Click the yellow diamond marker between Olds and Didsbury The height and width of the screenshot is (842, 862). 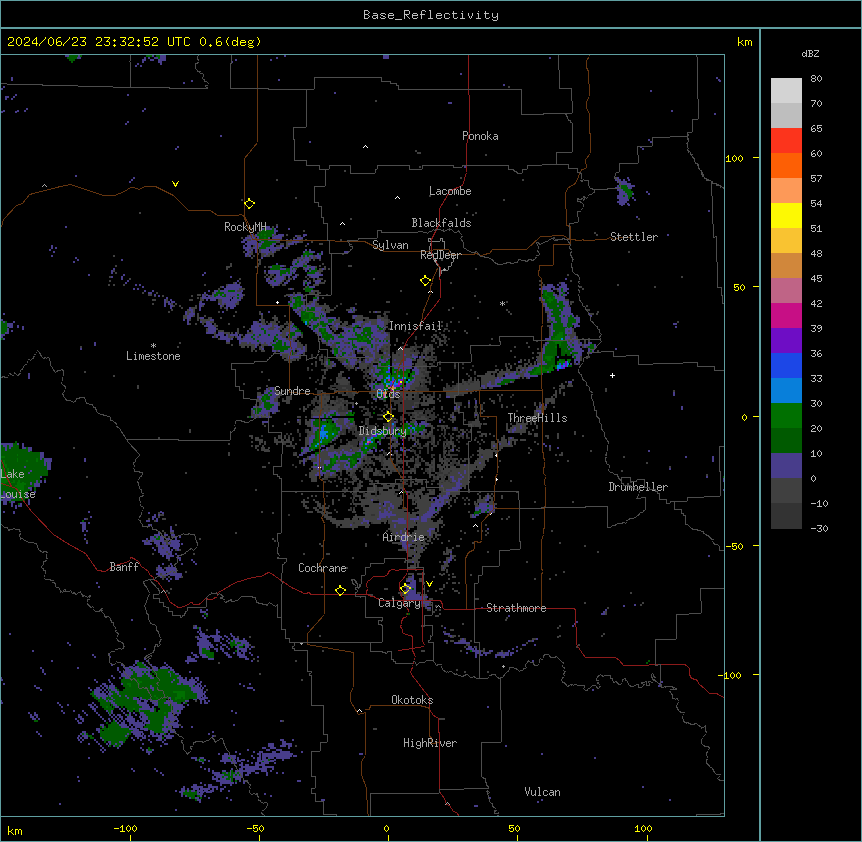pyautogui.click(x=389, y=417)
